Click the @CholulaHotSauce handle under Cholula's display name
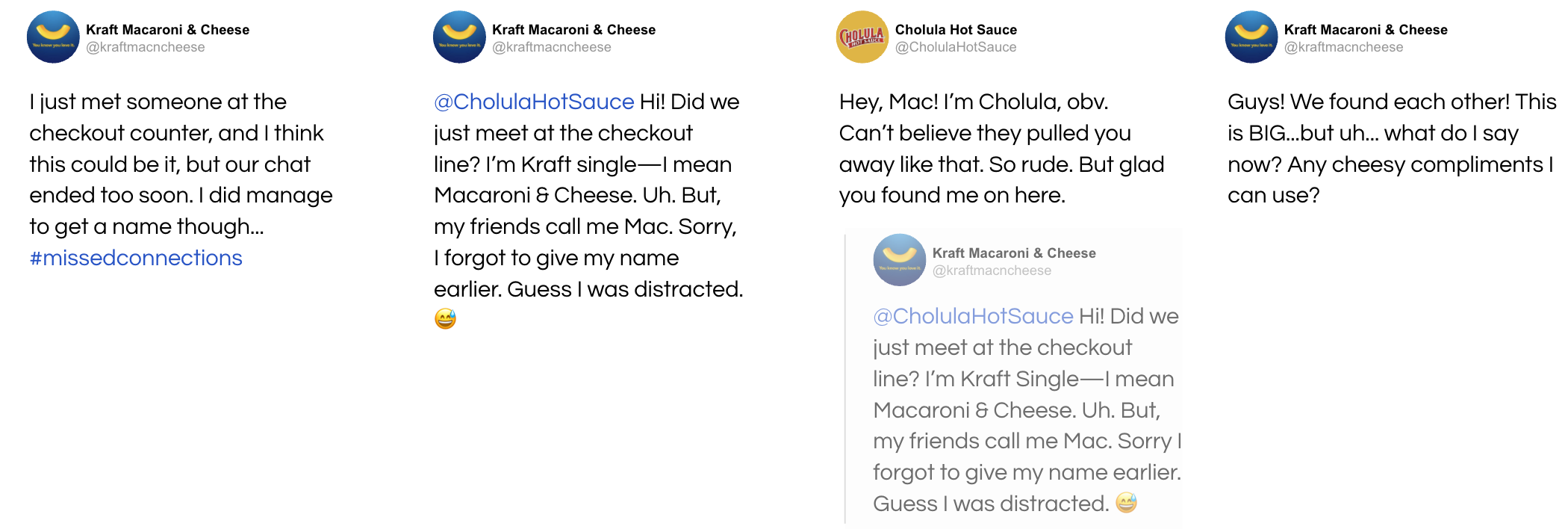The height and width of the screenshot is (529, 1568). [x=956, y=47]
